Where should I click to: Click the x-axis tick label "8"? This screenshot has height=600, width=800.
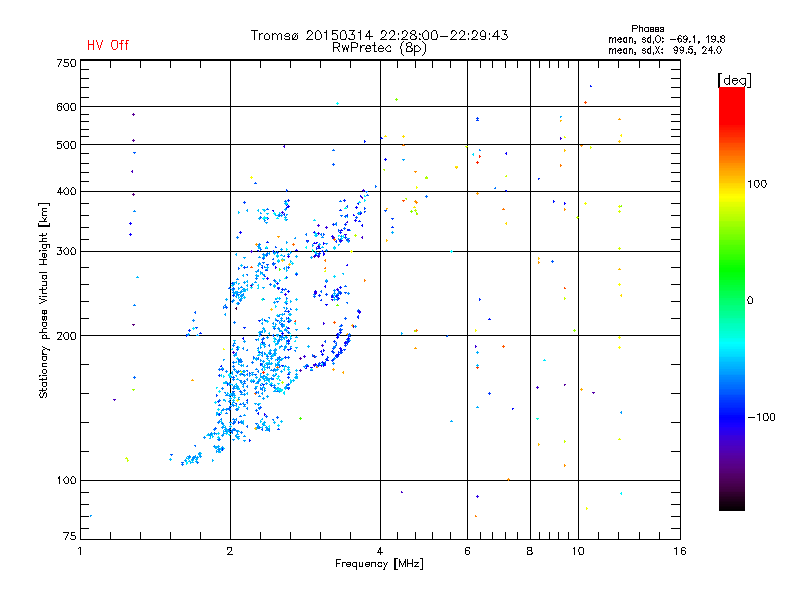click(530, 551)
